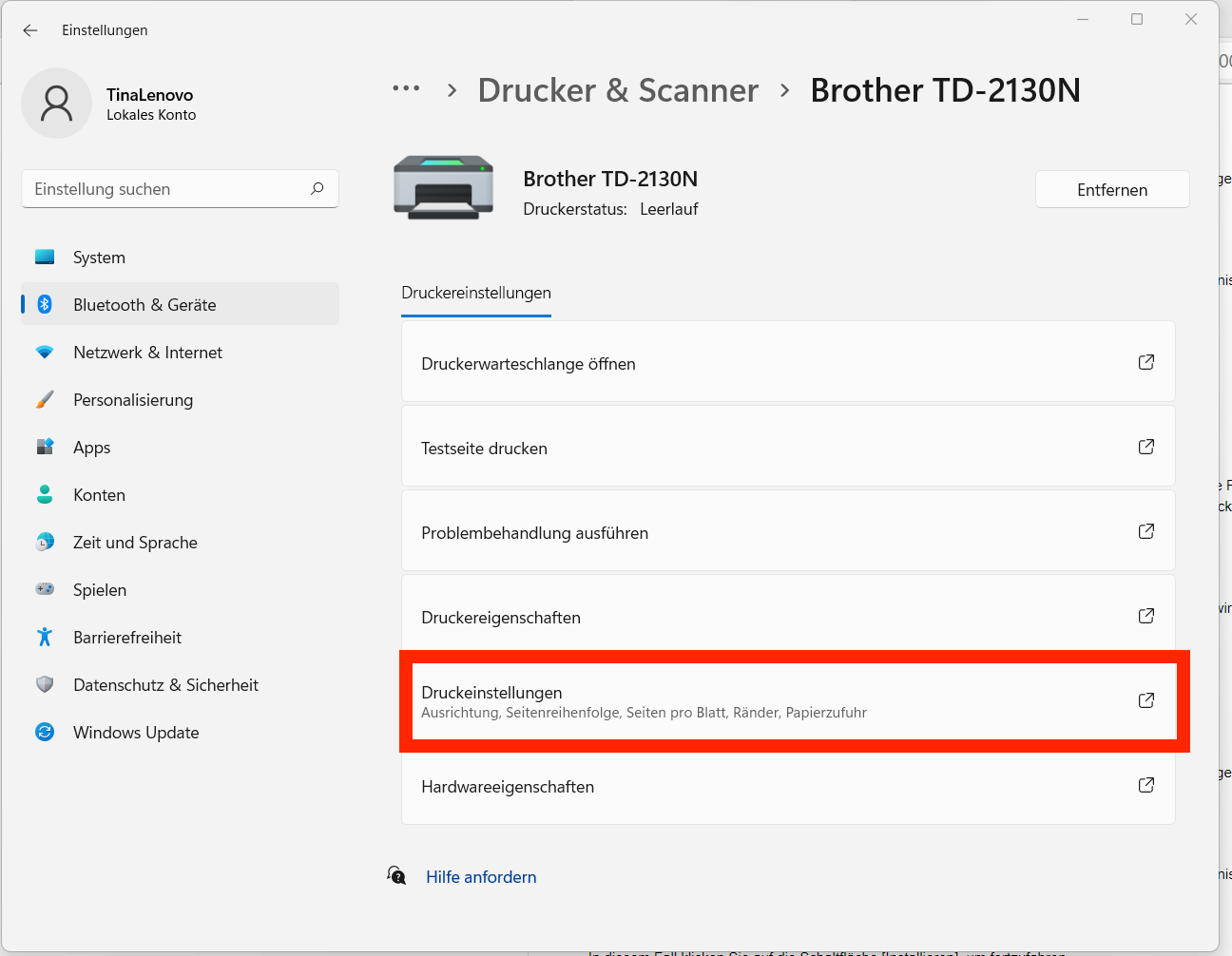Open the Apps settings category
The image size is (1232, 956).
pos(180,447)
